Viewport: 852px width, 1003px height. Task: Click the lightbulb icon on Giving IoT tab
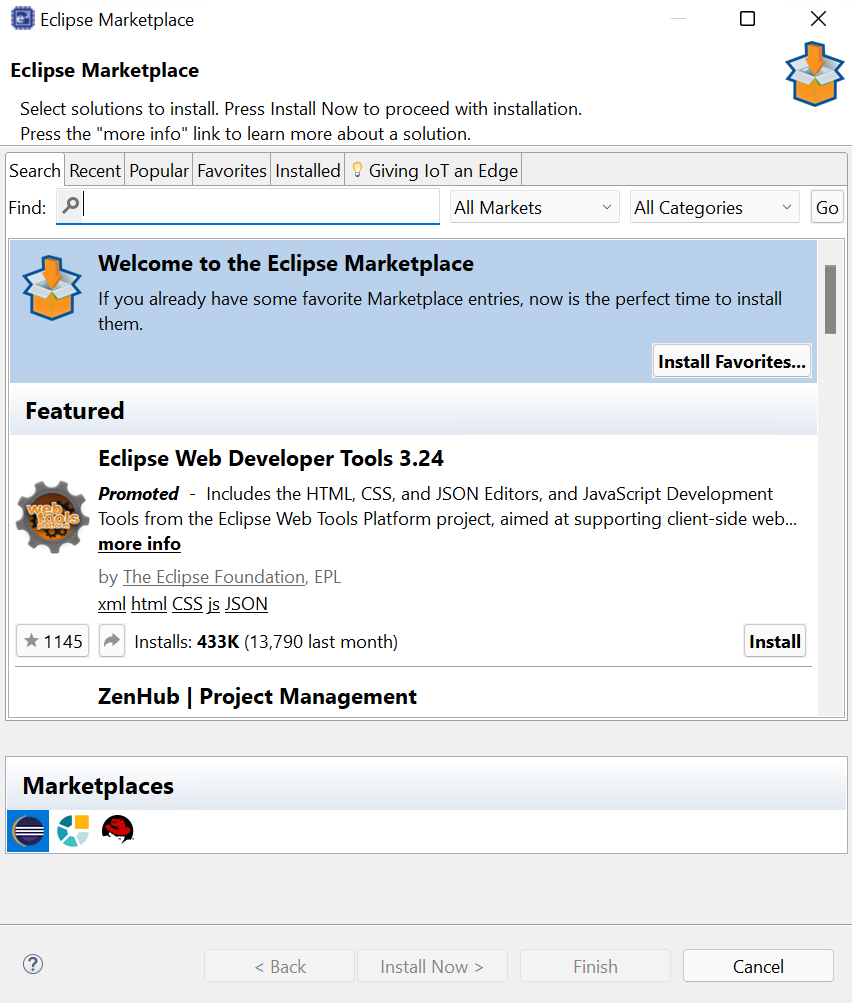358,170
